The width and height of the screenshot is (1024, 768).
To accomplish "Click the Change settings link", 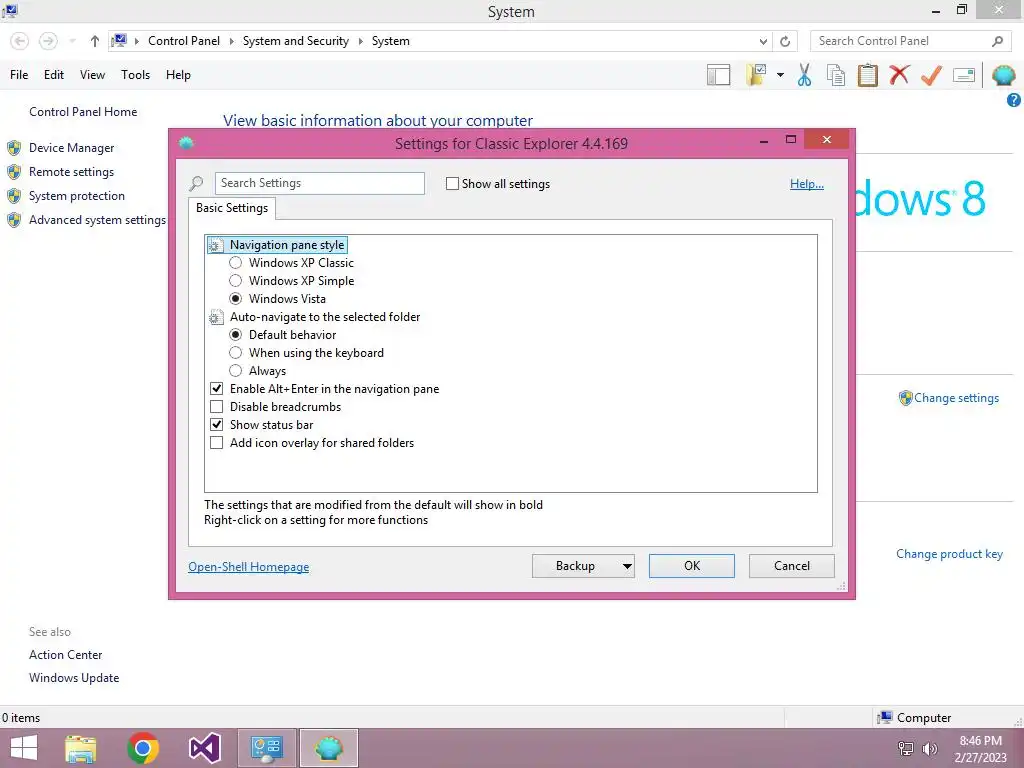I will pyautogui.click(x=956, y=398).
